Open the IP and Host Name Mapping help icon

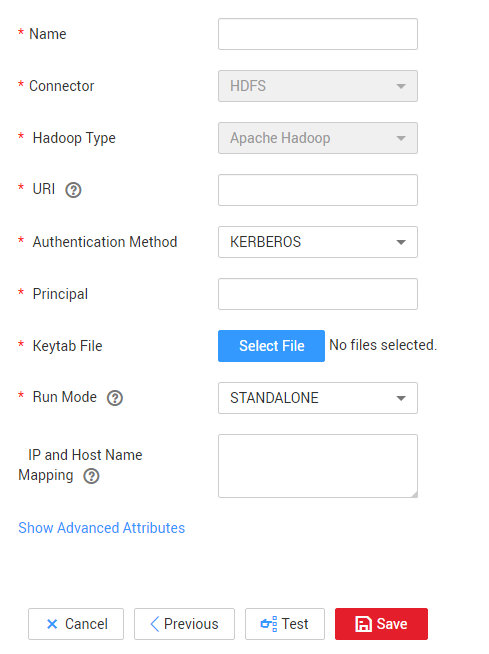point(91,476)
